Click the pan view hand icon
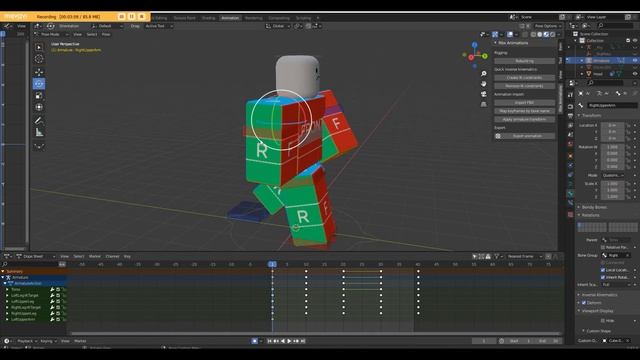640x360 pixels. [x=484, y=84]
